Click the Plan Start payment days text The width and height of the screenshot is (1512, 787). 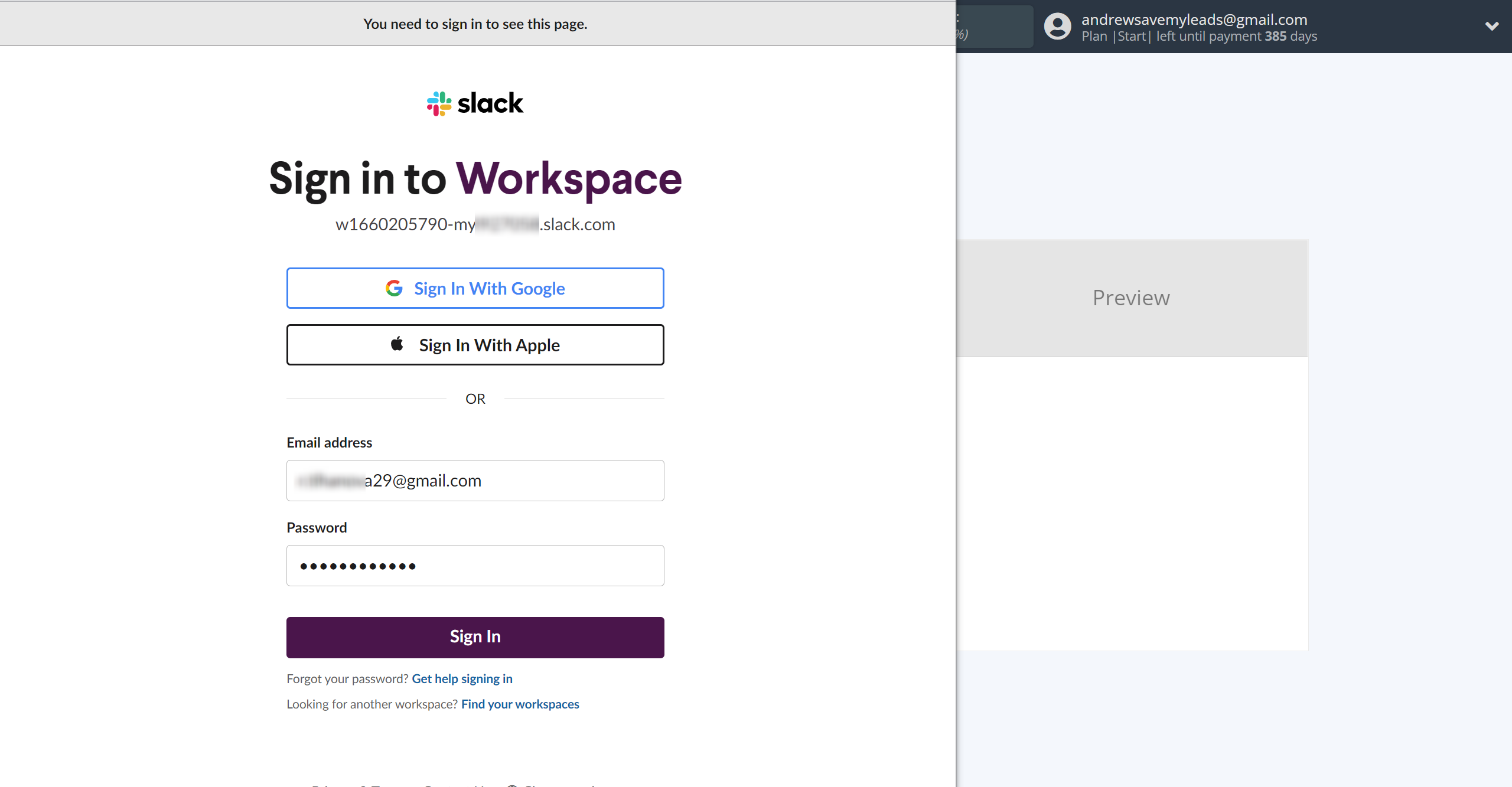point(1199,37)
